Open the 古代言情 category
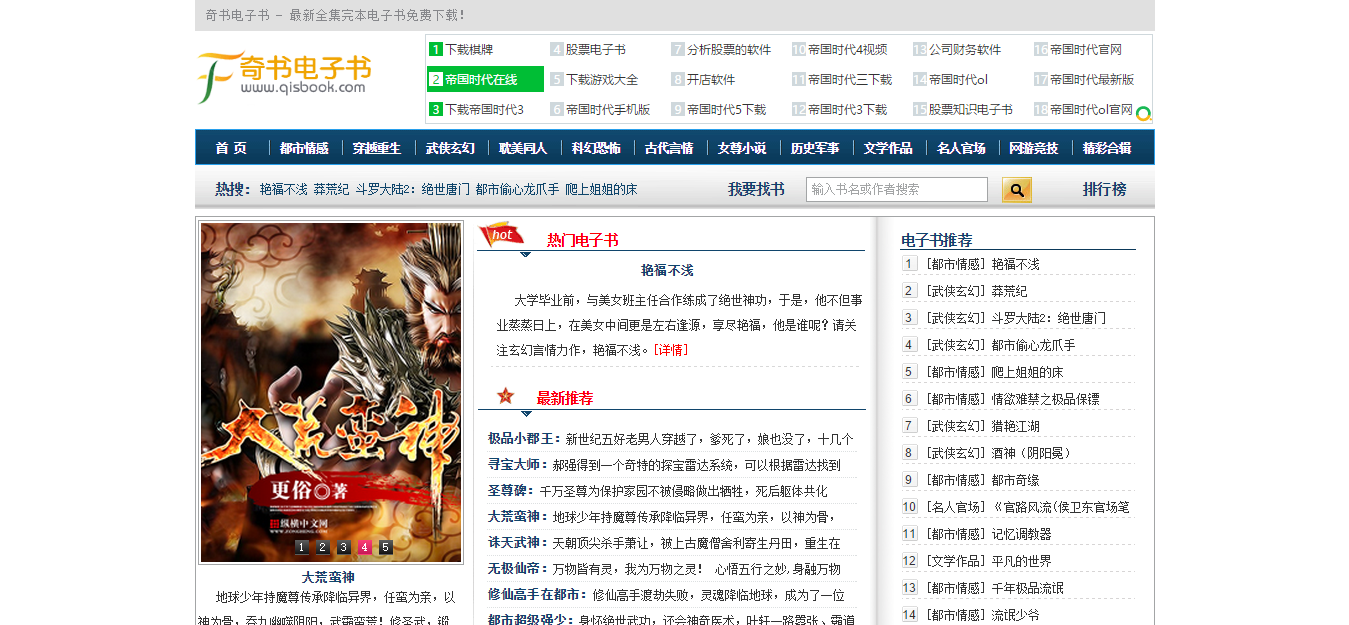Image resolution: width=1349 pixels, height=625 pixels. (x=669, y=148)
